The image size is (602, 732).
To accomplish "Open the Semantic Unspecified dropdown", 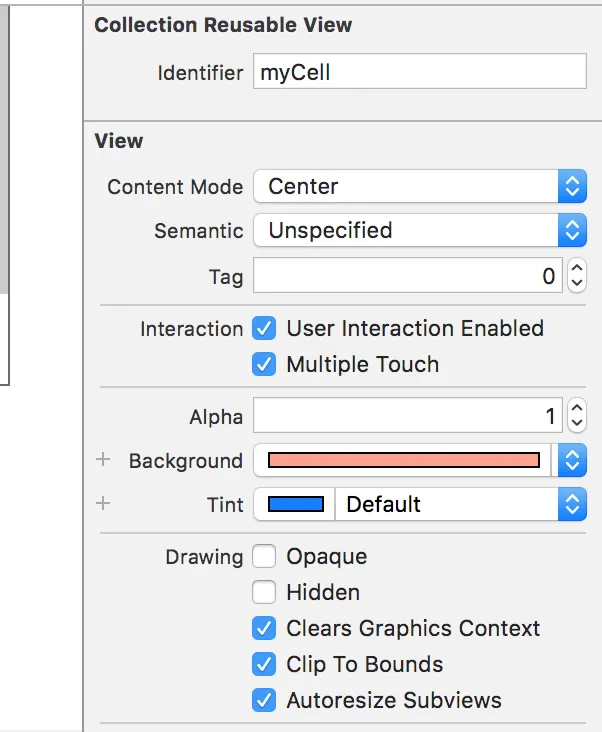I will pos(419,231).
